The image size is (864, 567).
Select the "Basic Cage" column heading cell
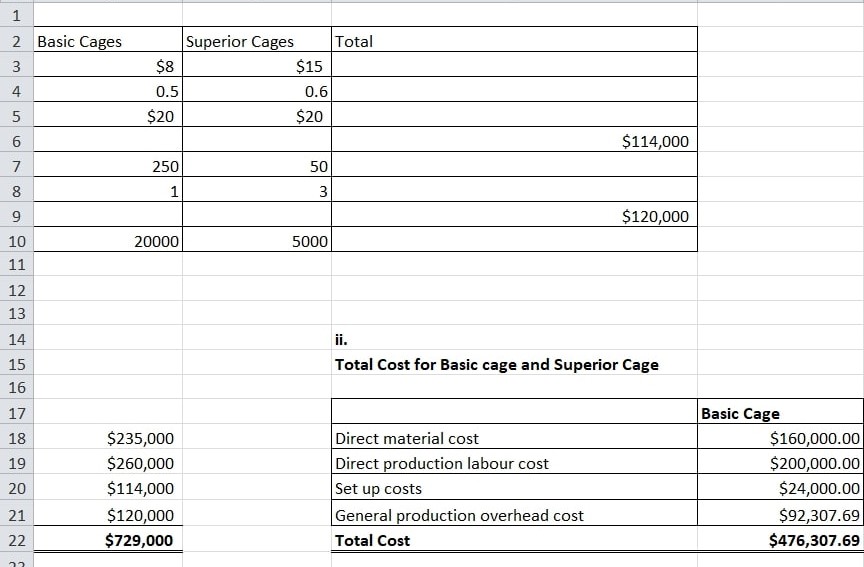click(780, 413)
